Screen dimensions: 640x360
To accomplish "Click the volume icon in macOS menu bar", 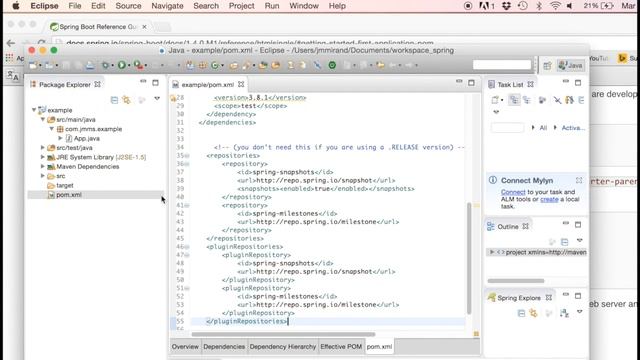I will pyautogui.click(x=570, y=6).
